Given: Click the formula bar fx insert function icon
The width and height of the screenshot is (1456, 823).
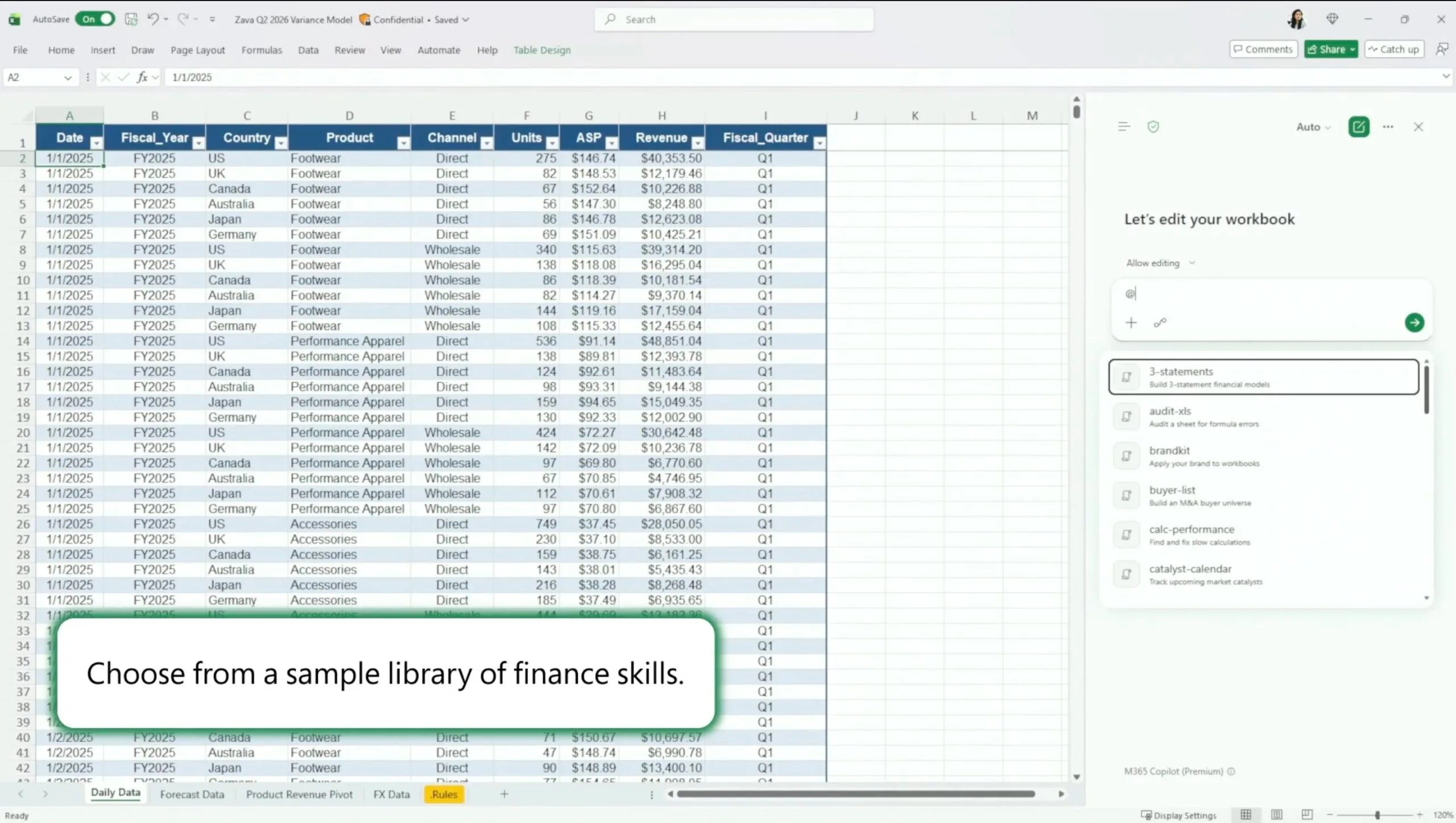Looking at the screenshot, I should click(142, 77).
